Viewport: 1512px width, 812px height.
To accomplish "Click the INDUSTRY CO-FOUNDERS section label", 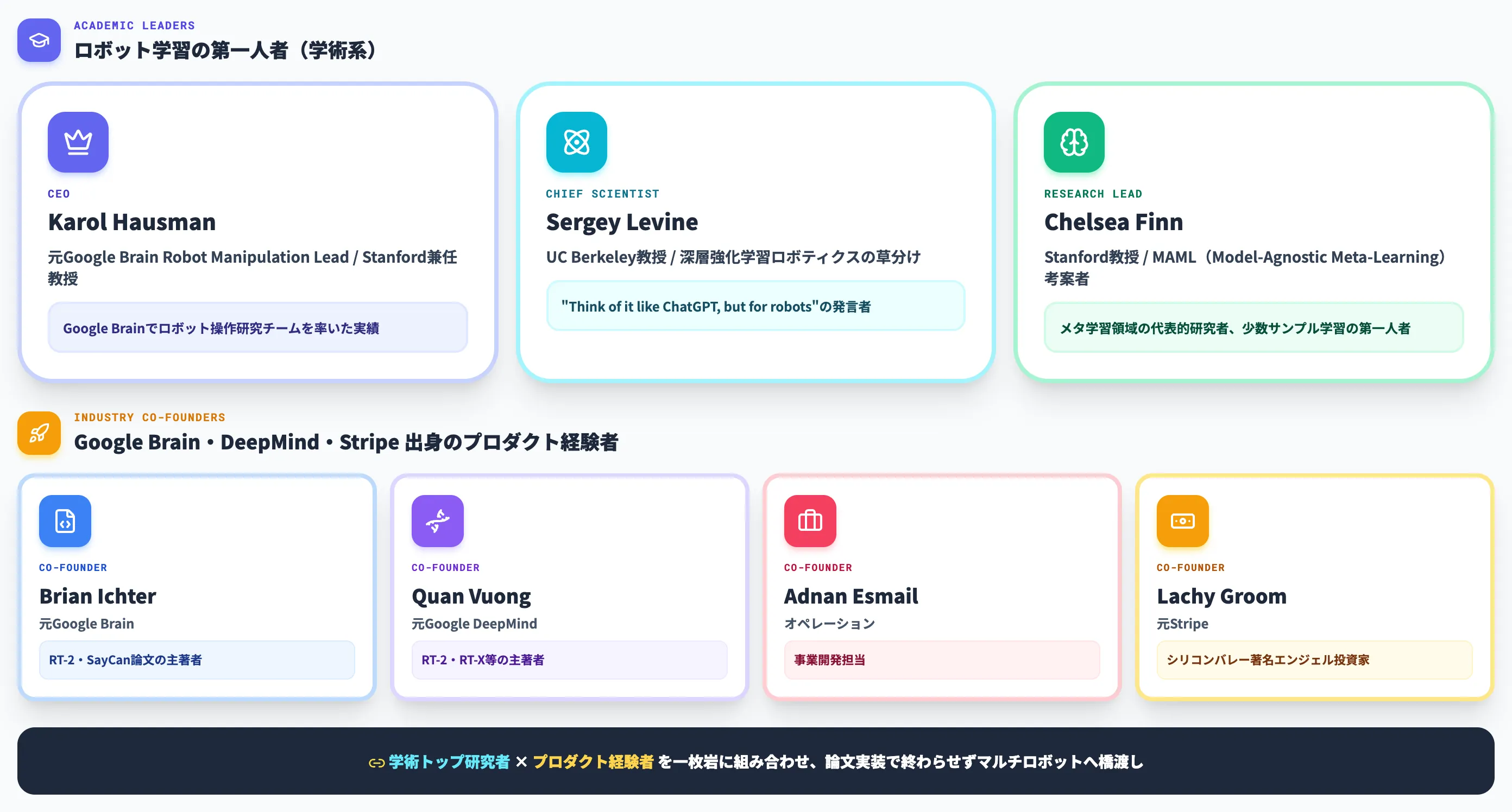I will 150,417.
